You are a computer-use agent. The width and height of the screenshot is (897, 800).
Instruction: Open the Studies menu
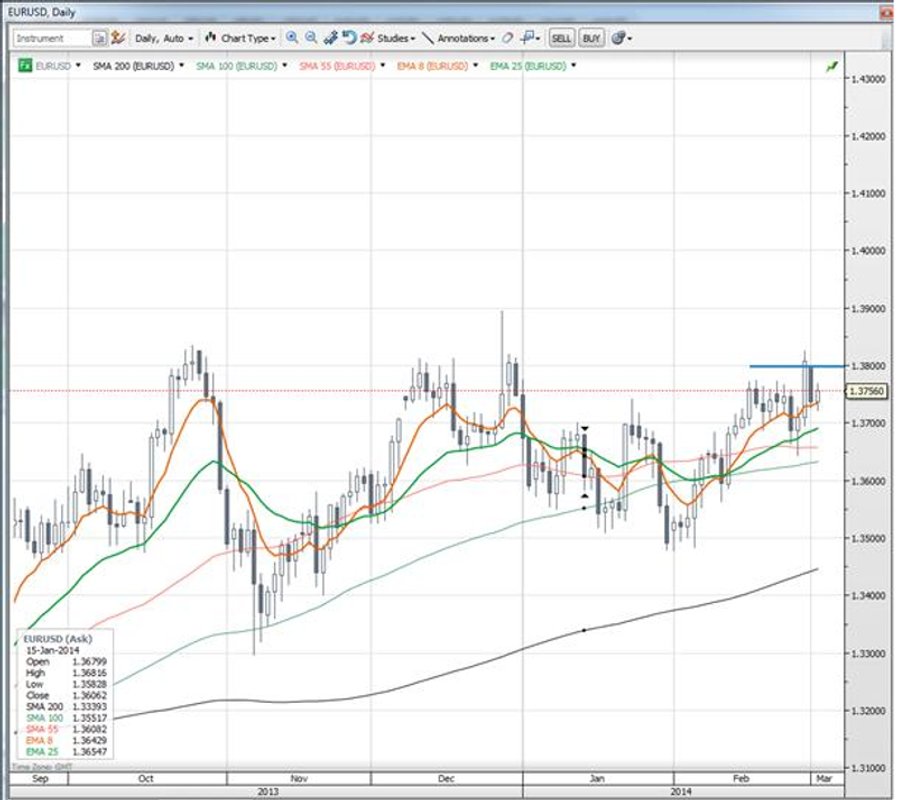click(393, 37)
